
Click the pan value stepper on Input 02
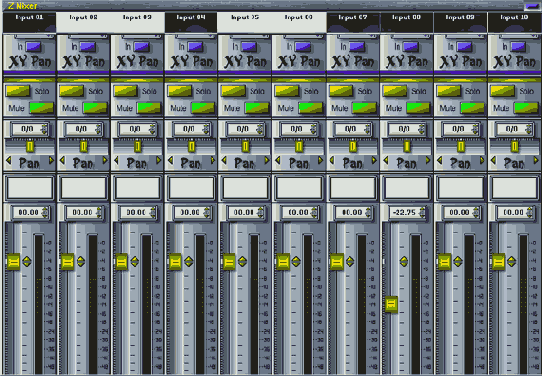[98, 129]
